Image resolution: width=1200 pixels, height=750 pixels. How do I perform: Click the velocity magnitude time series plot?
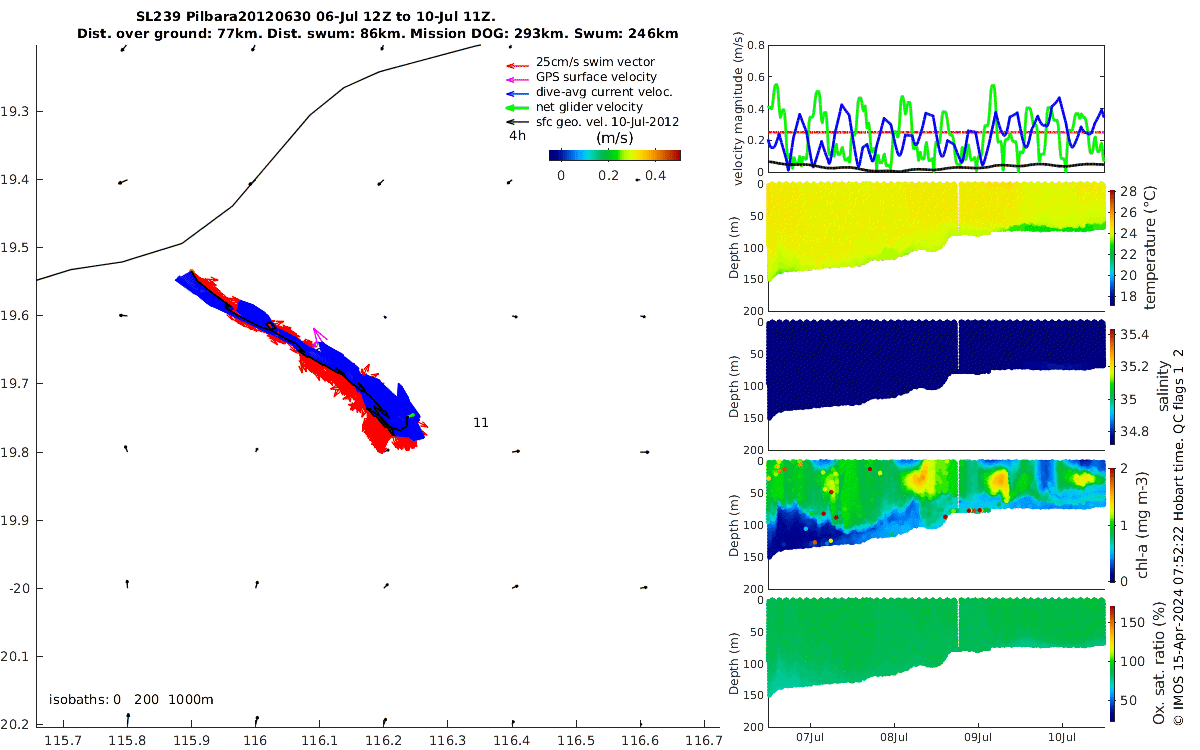[937, 109]
